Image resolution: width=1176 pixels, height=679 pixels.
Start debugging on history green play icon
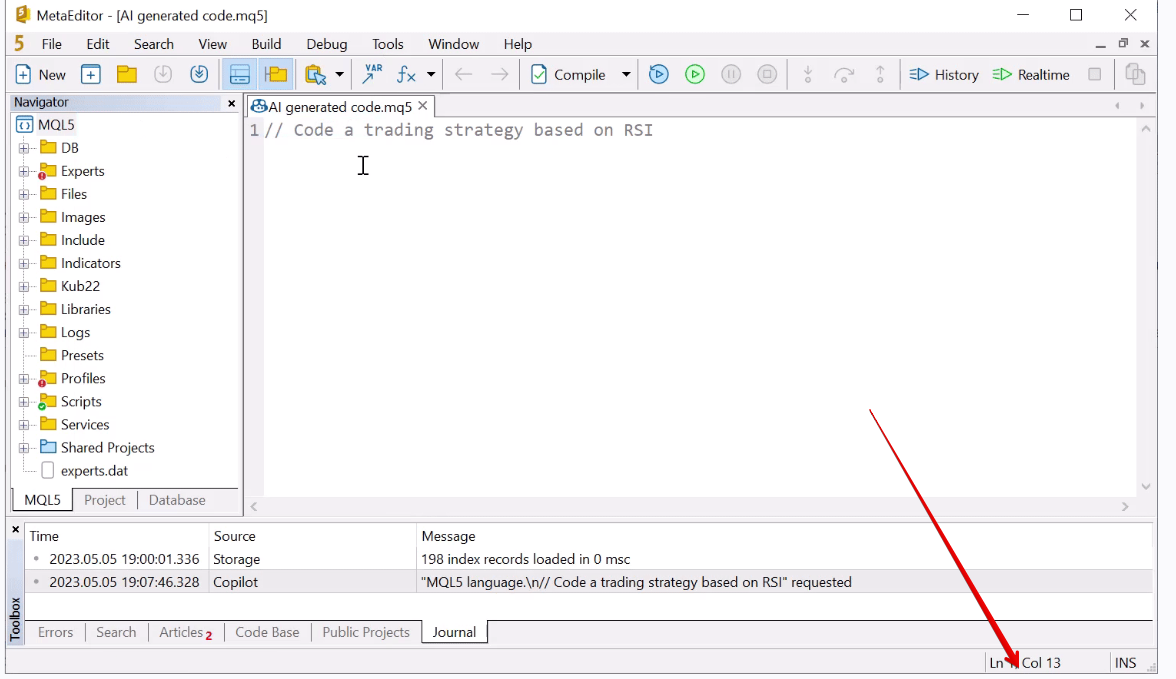[x=694, y=74]
